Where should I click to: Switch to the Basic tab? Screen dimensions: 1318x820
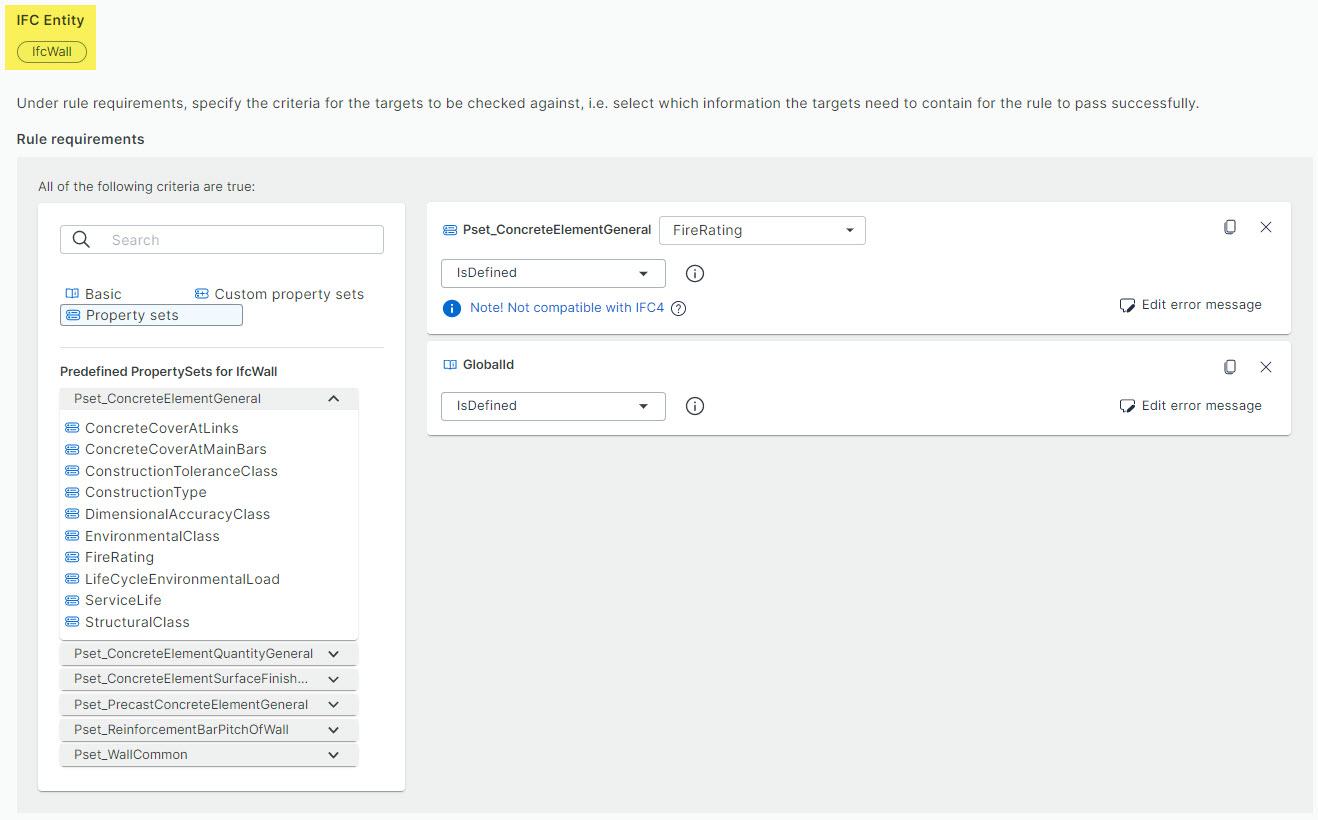pyautogui.click(x=93, y=294)
